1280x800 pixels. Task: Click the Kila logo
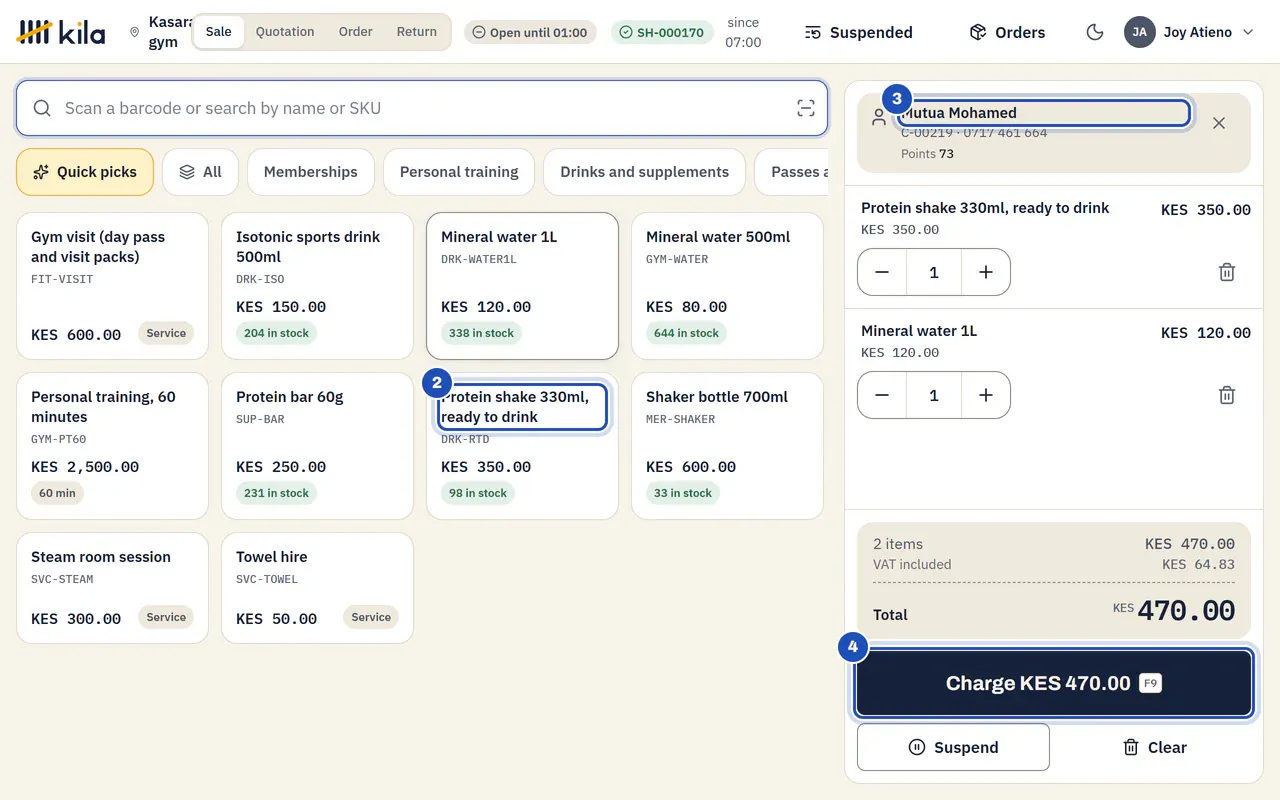click(x=61, y=32)
